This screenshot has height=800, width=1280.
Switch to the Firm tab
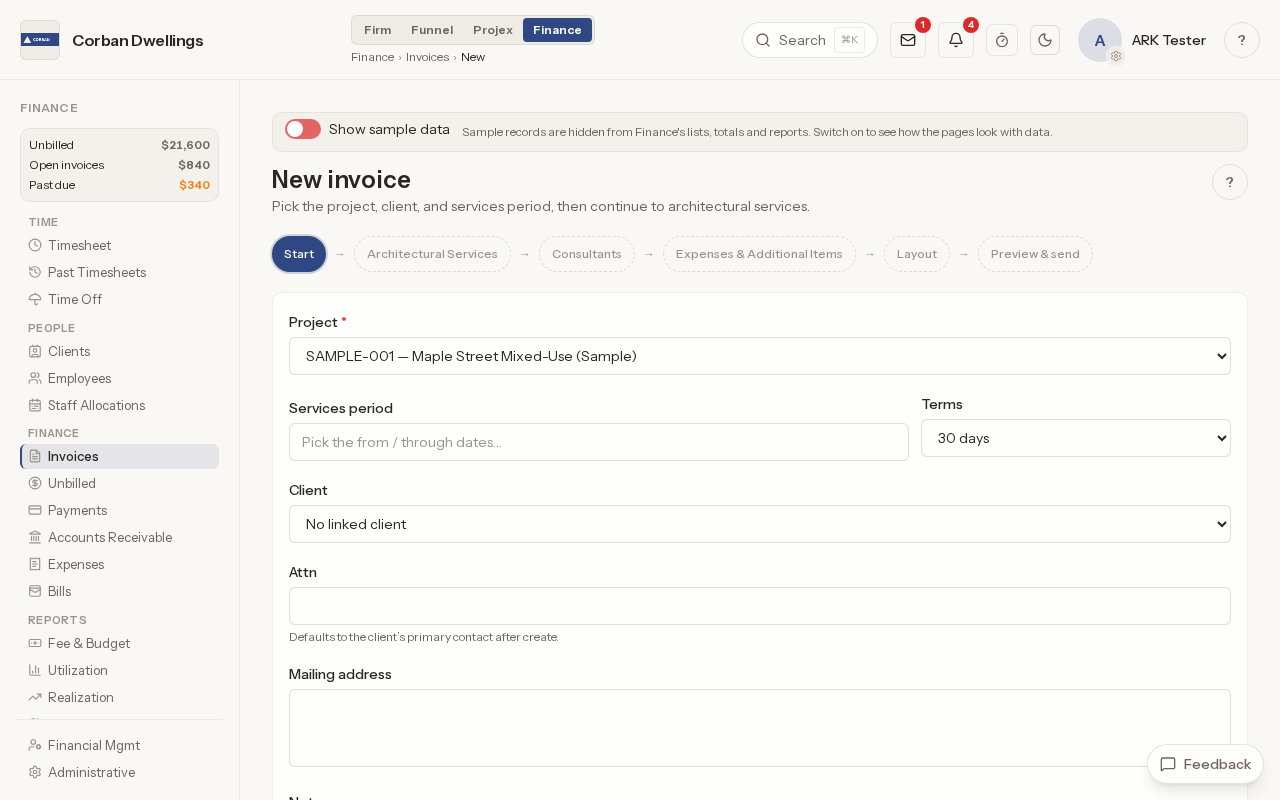coord(378,30)
